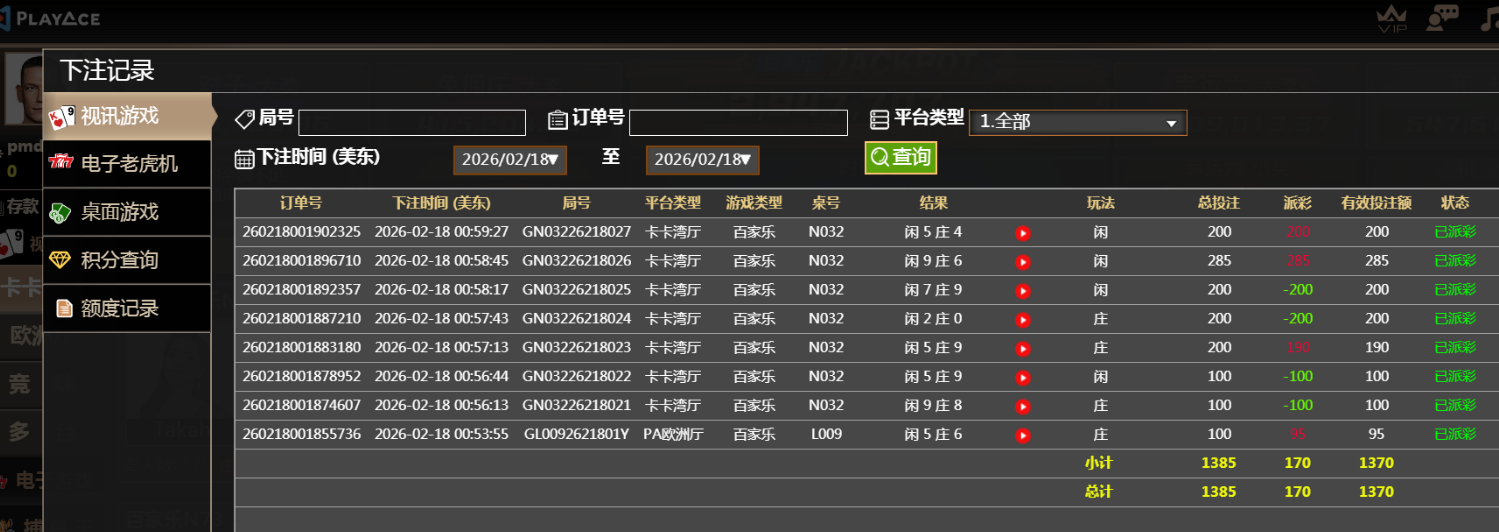The width and height of the screenshot is (1499, 532).
Task: Play video replay for round GL0092621801Y
Action: click(x=1023, y=436)
